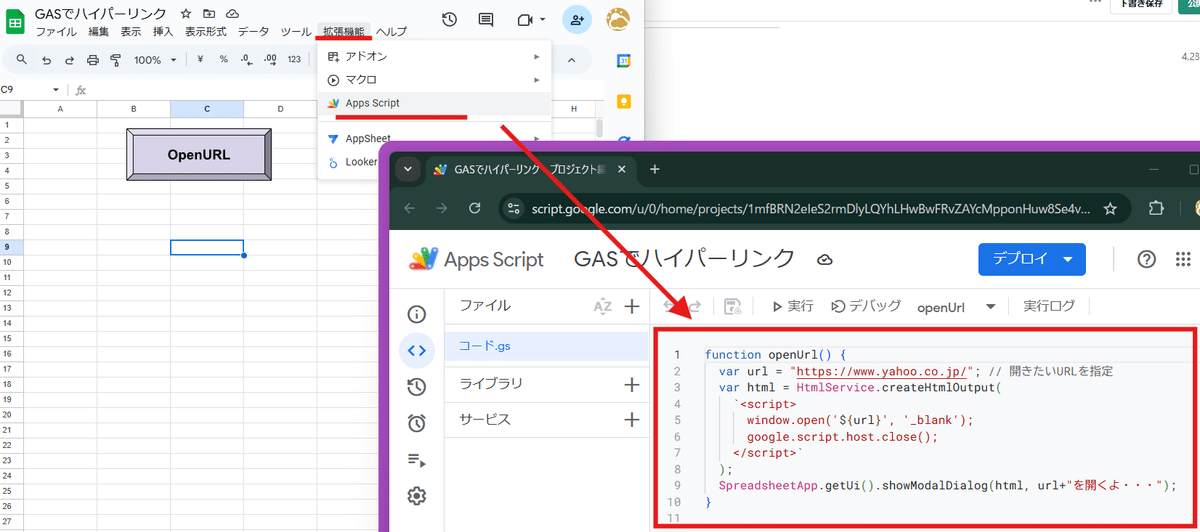Open the 挿入 menu in Sheets
1200x532 pixels.
pos(163,32)
